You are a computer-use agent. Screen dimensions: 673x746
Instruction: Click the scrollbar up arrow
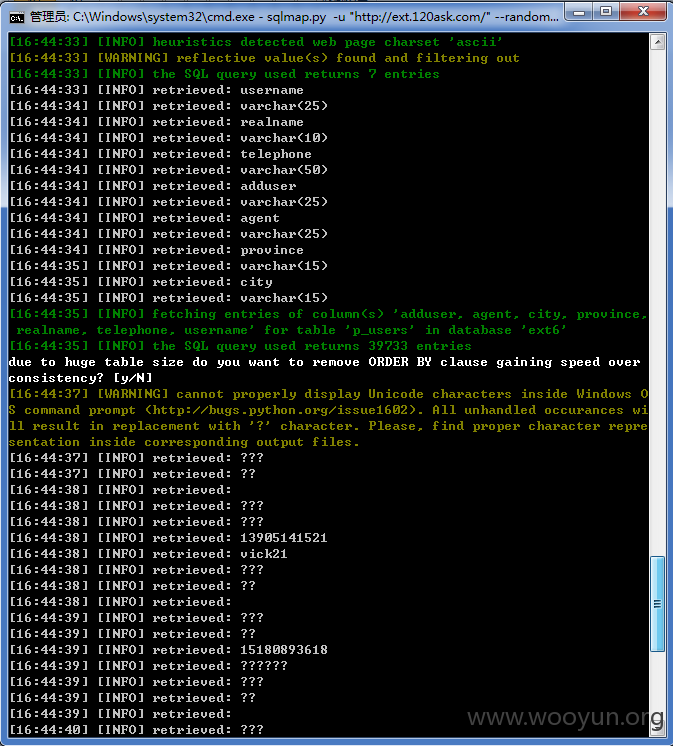coord(657,42)
